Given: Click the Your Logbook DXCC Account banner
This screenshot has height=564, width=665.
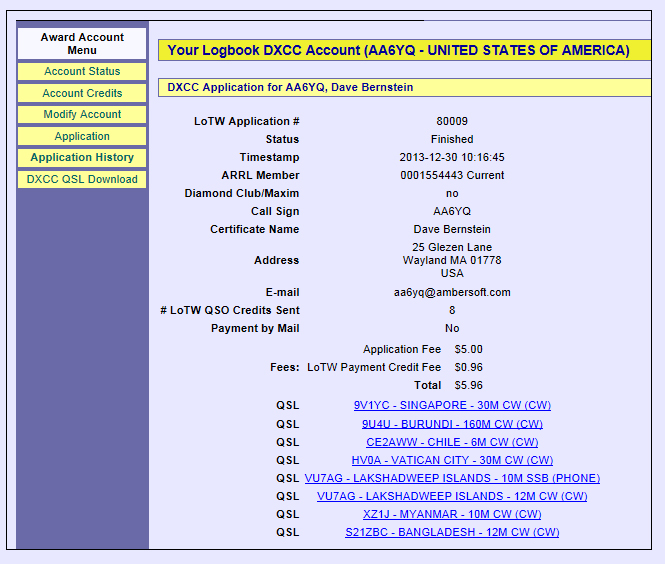Looking at the screenshot, I should click(397, 50).
